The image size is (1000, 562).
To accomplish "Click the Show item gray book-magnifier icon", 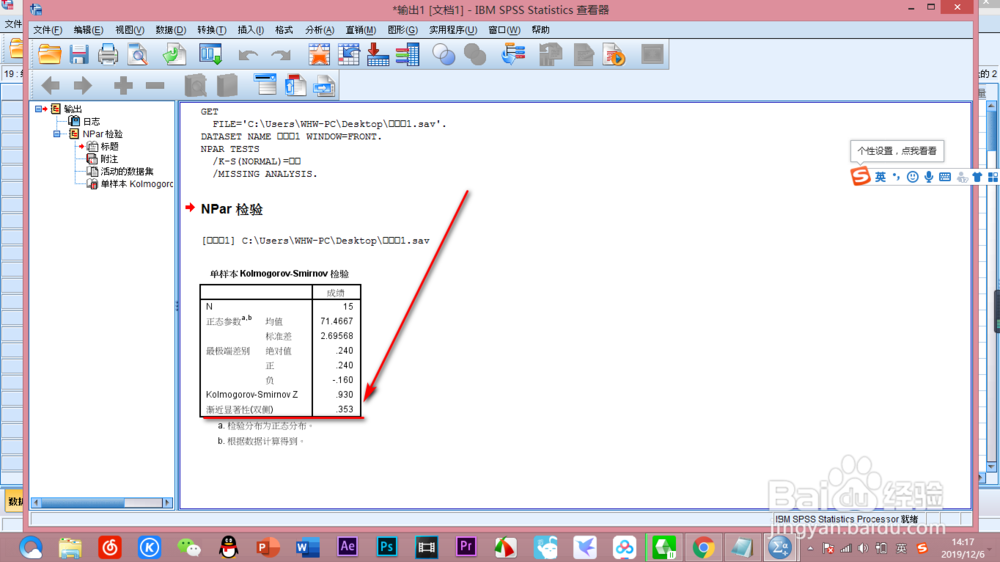I will tap(195, 85).
